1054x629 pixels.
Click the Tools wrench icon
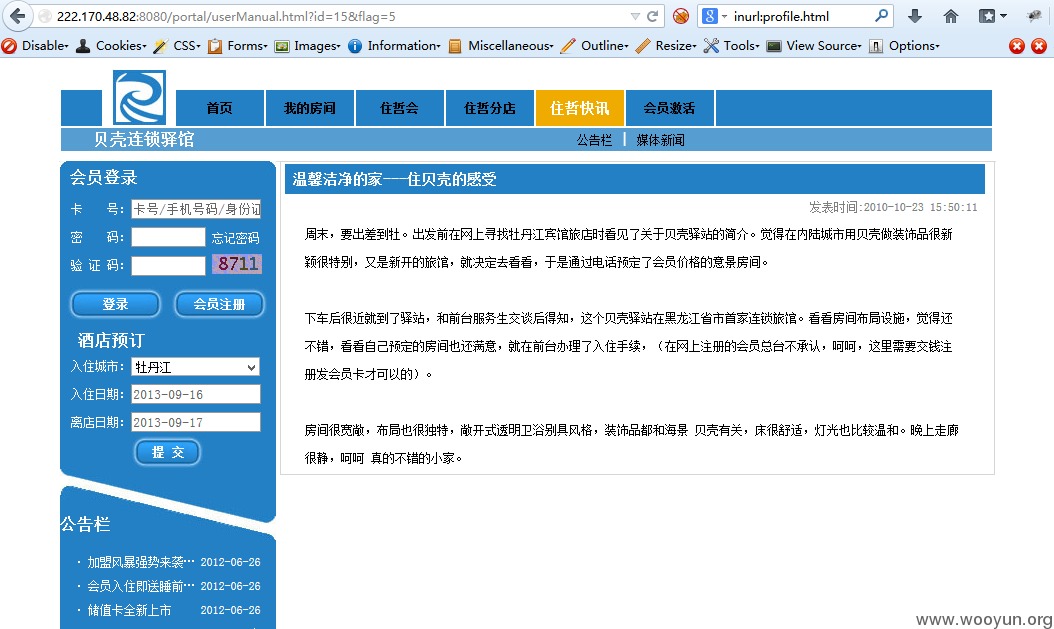click(x=711, y=46)
